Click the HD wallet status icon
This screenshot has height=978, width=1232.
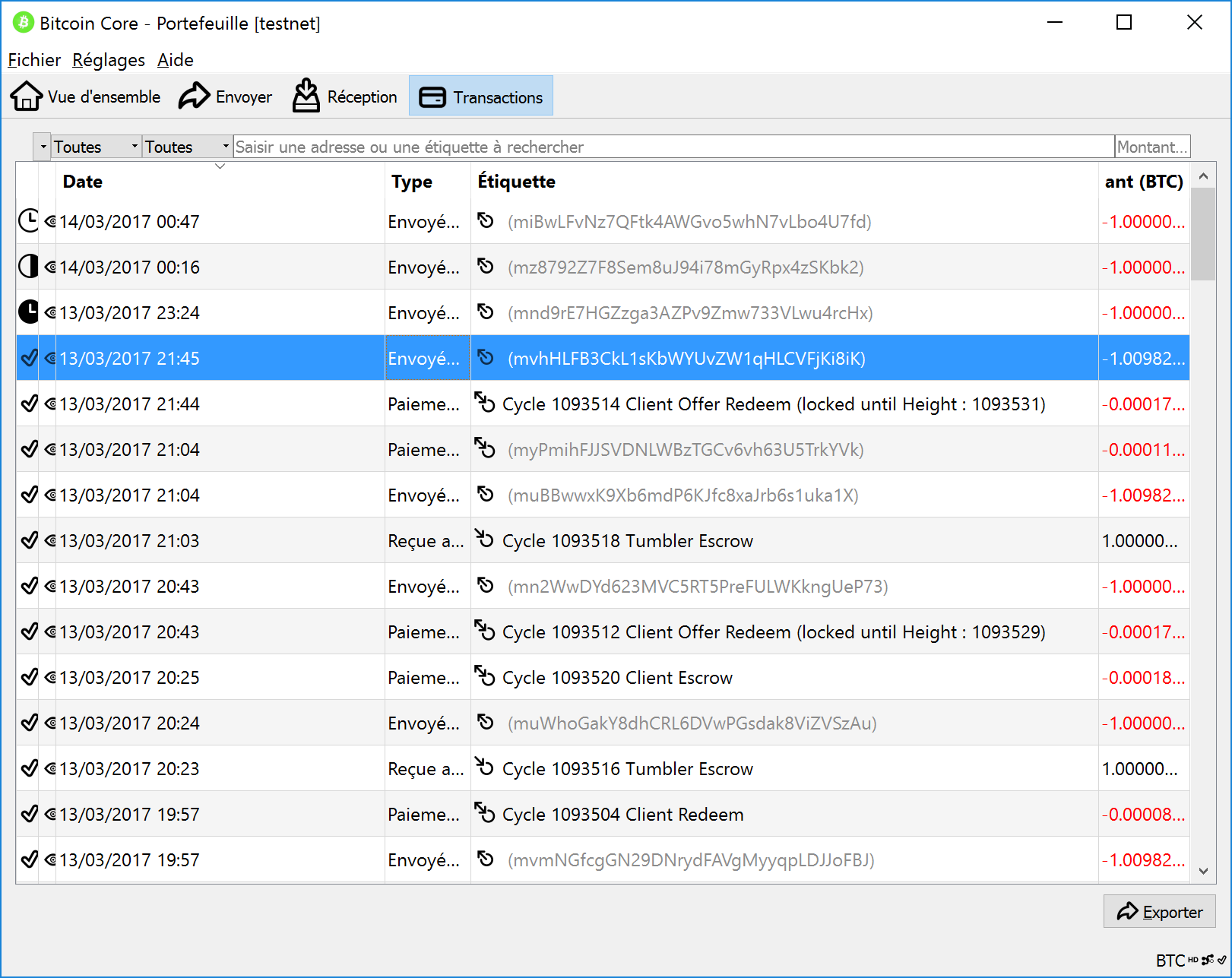coord(1192,960)
